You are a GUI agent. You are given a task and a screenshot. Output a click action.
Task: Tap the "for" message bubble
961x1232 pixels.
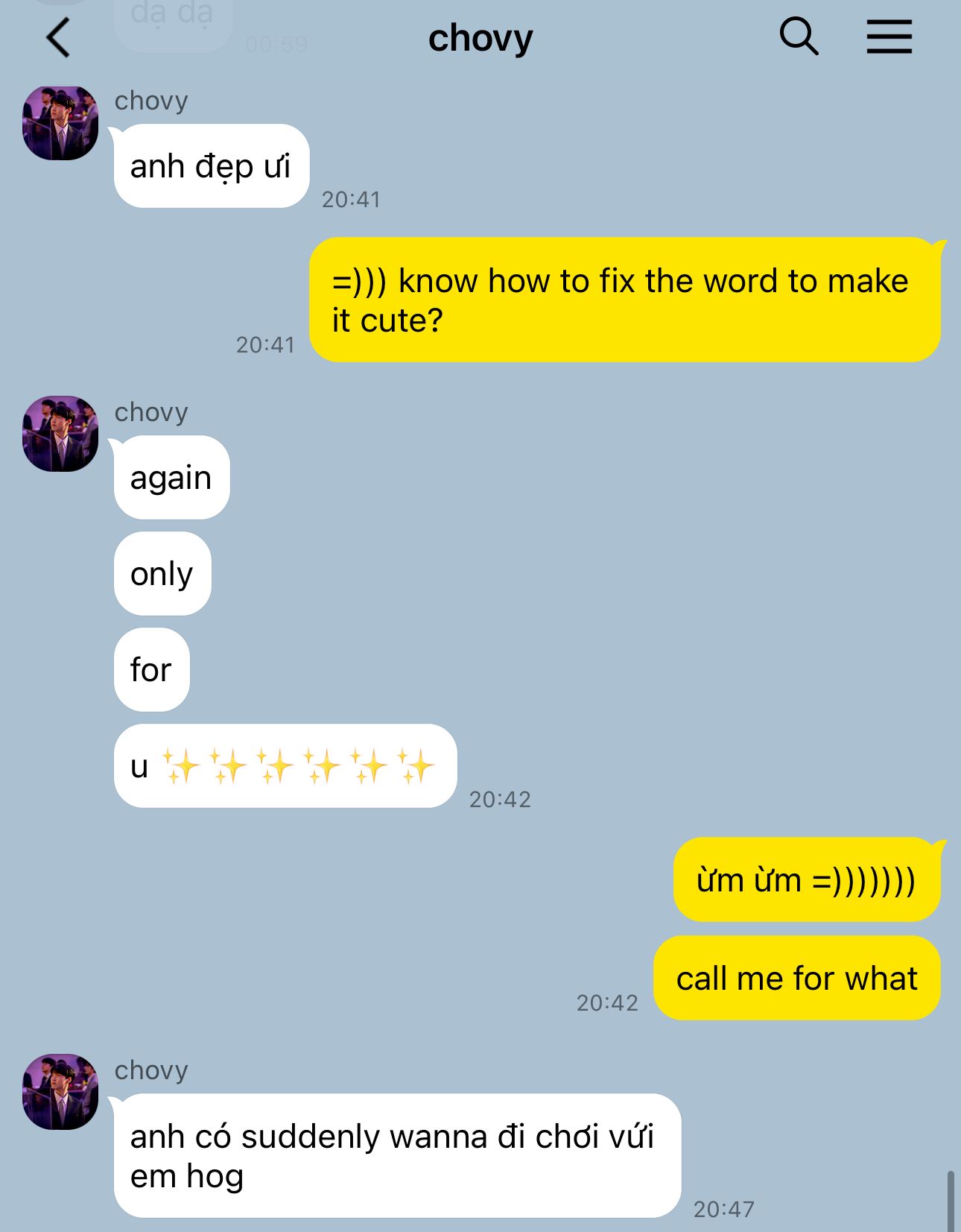pyautogui.click(x=152, y=669)
